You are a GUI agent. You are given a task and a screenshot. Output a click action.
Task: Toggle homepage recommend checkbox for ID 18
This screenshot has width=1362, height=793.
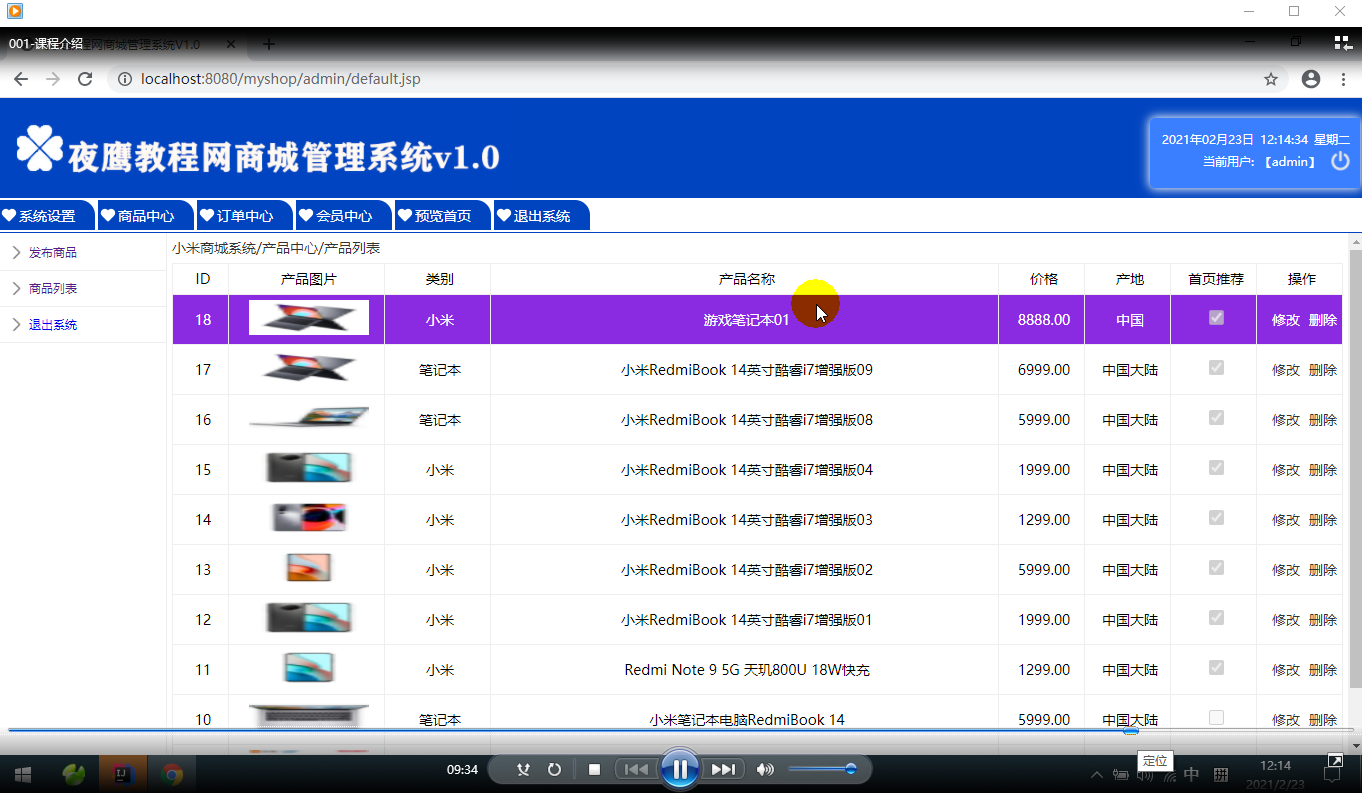click(1216, 318)
